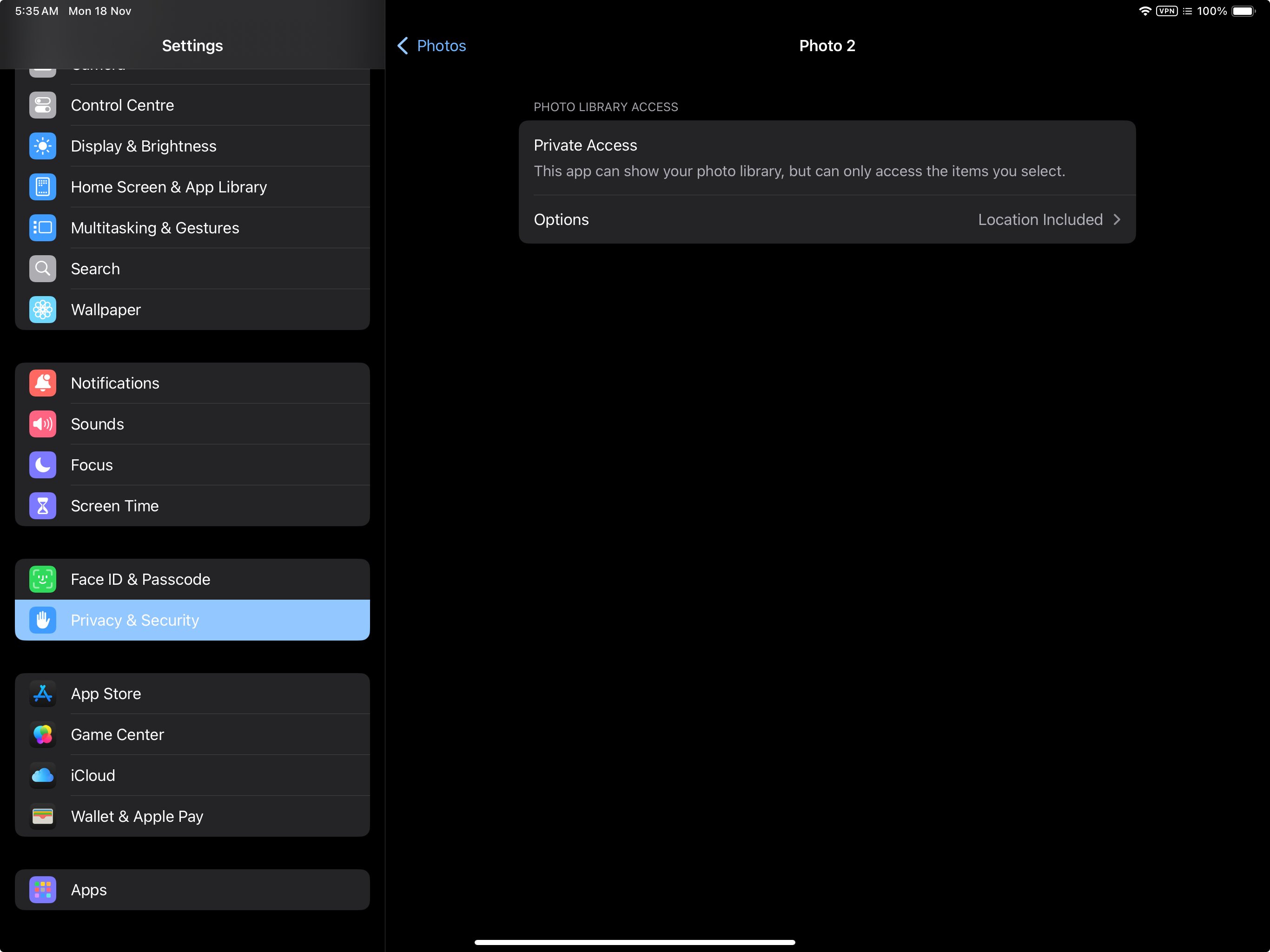This screenshot has width=1270, height=952.
Task: Click the Notifications bell icon
Action: point(42,383)
